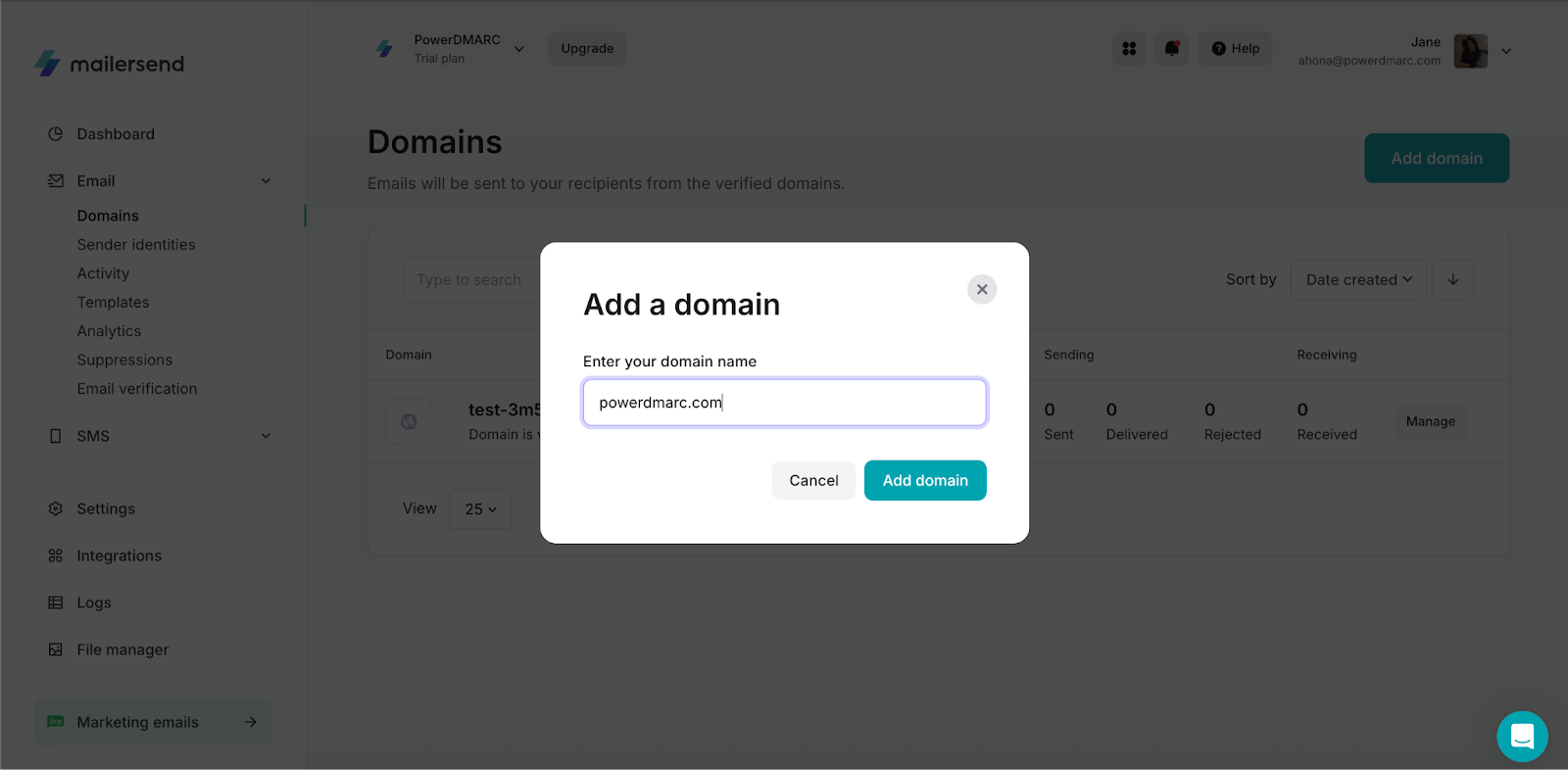
Task: Click the ahona@powerdmarc.com email text
Action: tap(1369, 61)
